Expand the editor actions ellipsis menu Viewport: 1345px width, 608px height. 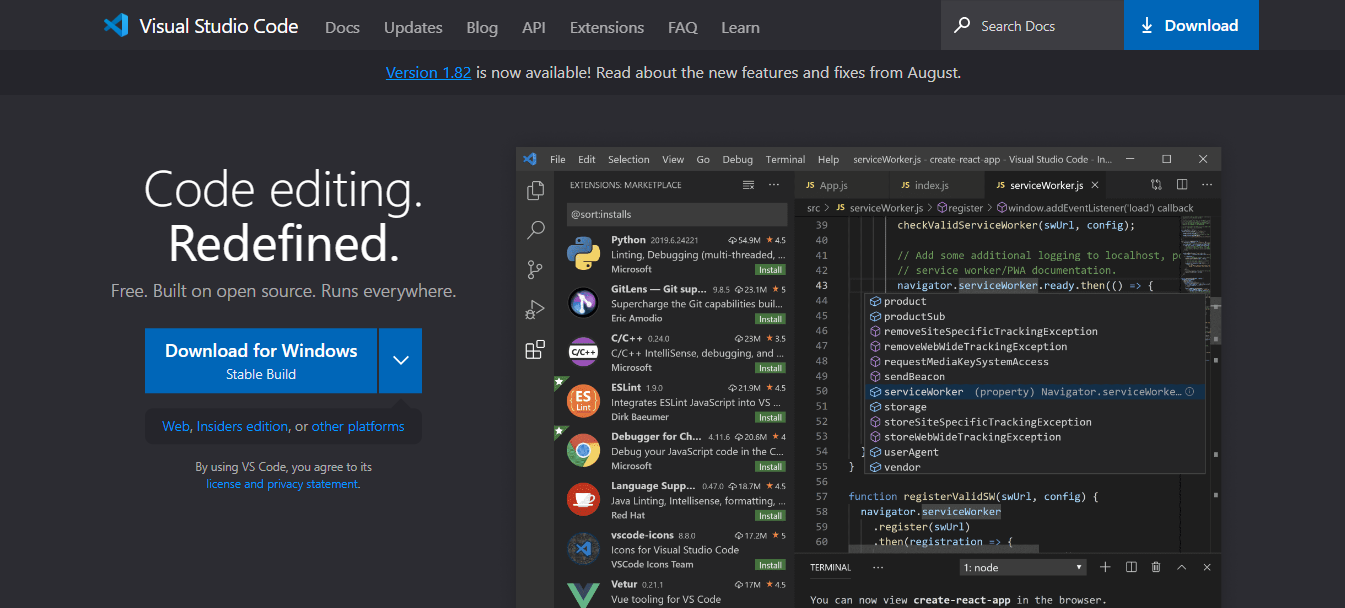click(1206, 184)
